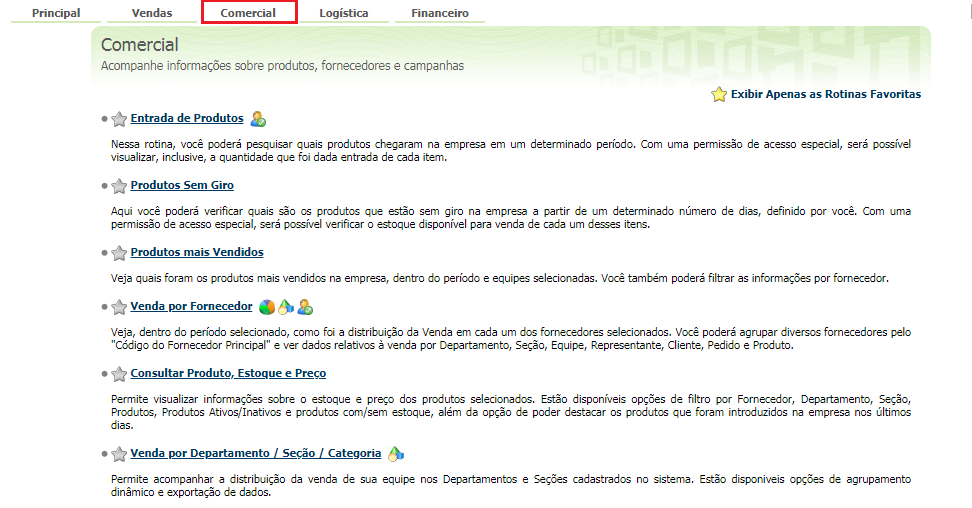Open Produtos mais Vendidos routine
Screen dimensions: 972x508
click(197, 252)
